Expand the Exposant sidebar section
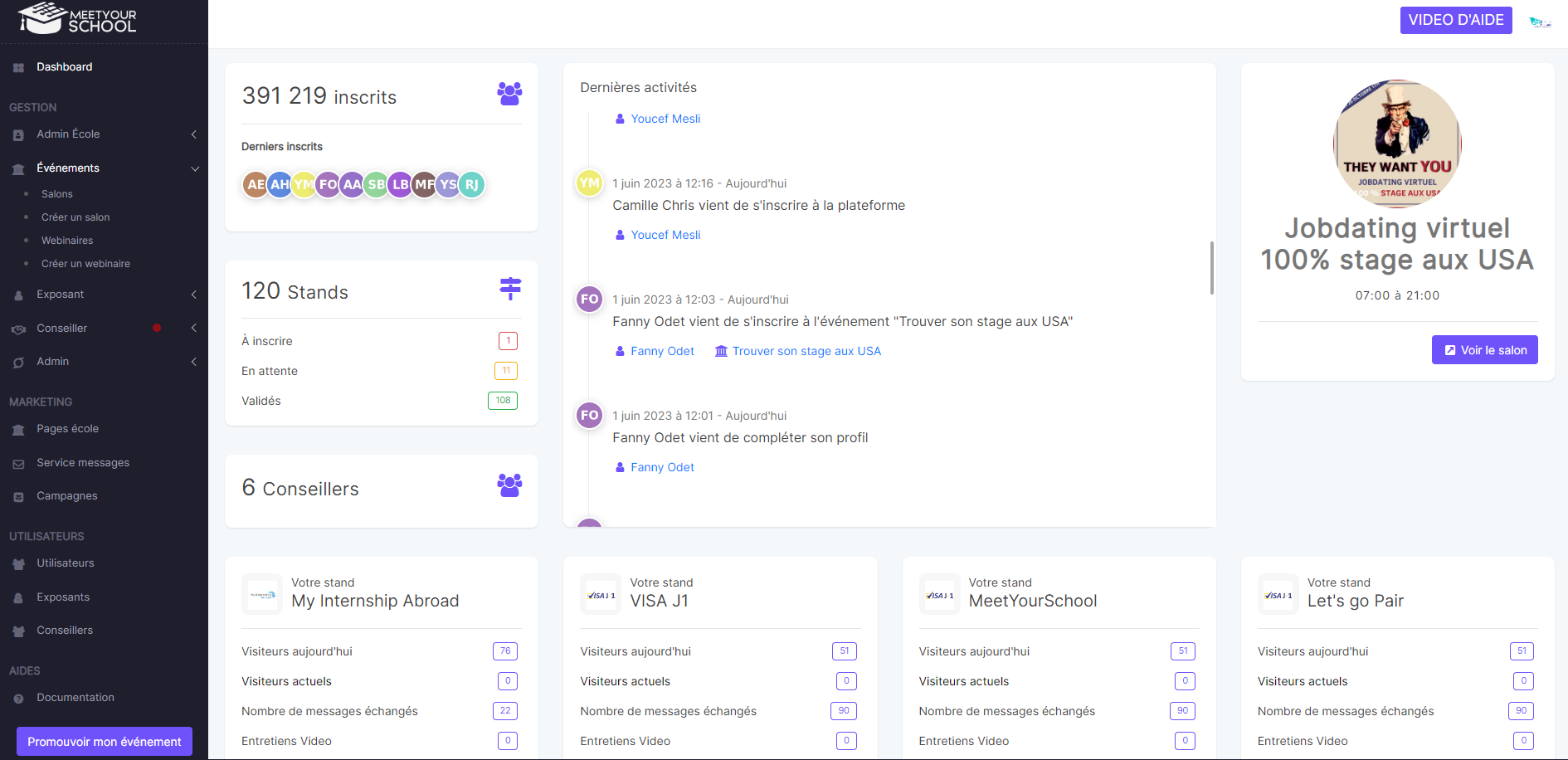 [x=193, y=294]
